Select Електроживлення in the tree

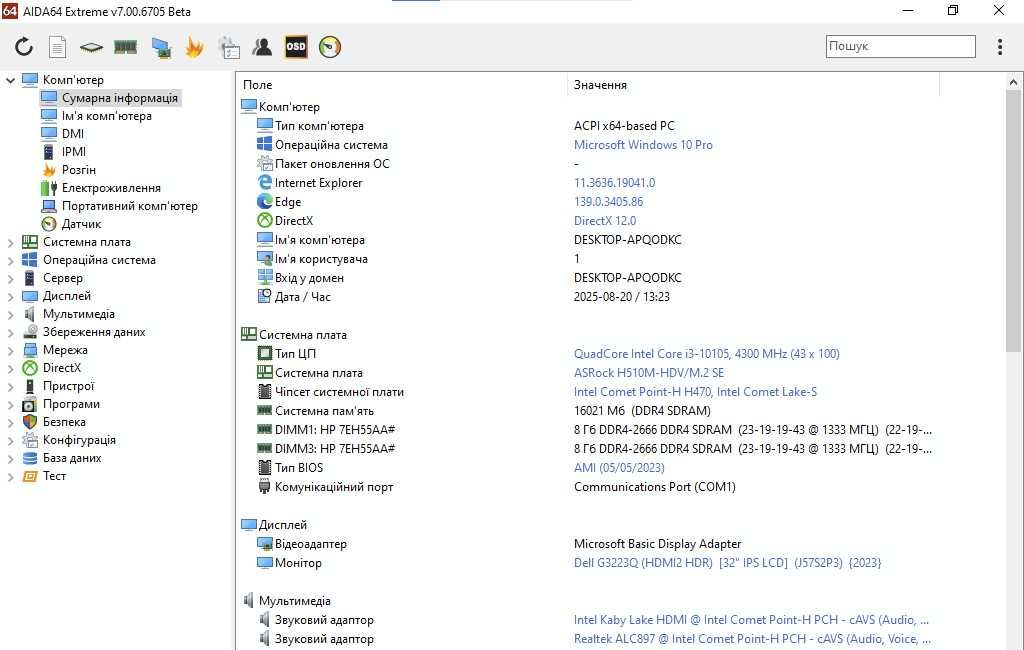[x=111, y=188]
